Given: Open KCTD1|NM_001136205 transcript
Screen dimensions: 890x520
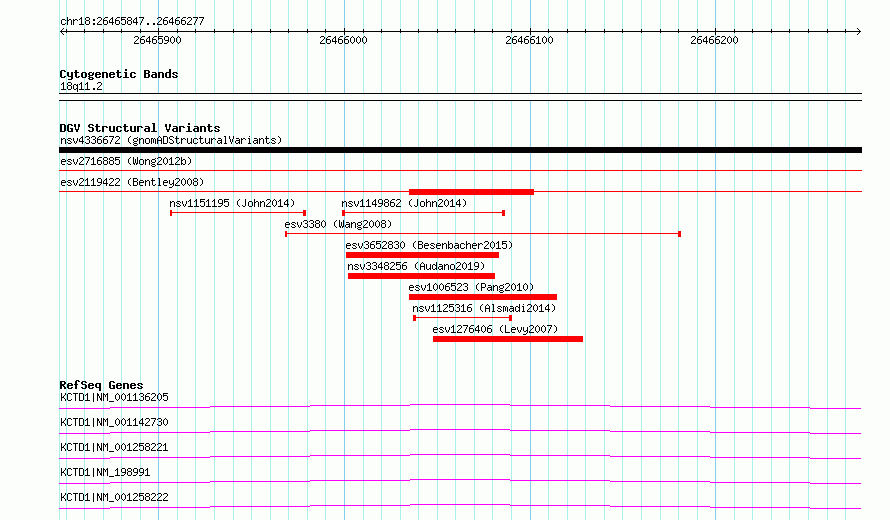Looking at the screenshot, I should pos(114,397).
